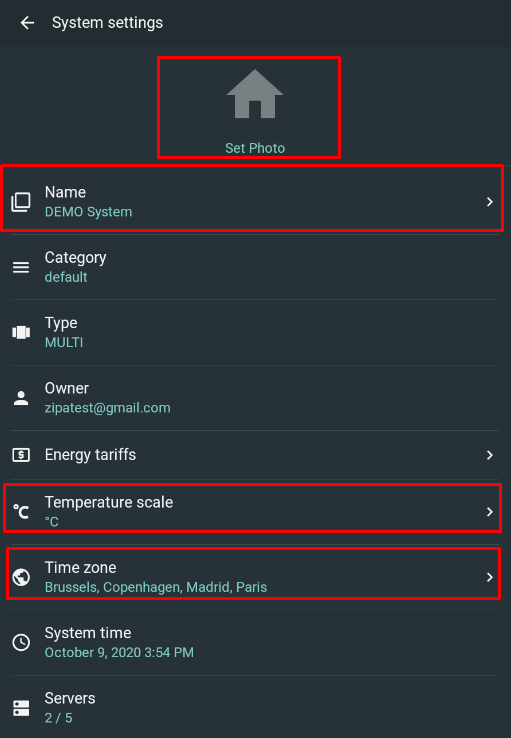Image resolution: width=511 pixels, height=738 pixels.
Task: Expand the Name row chevron
Action: tap(490, 202)
